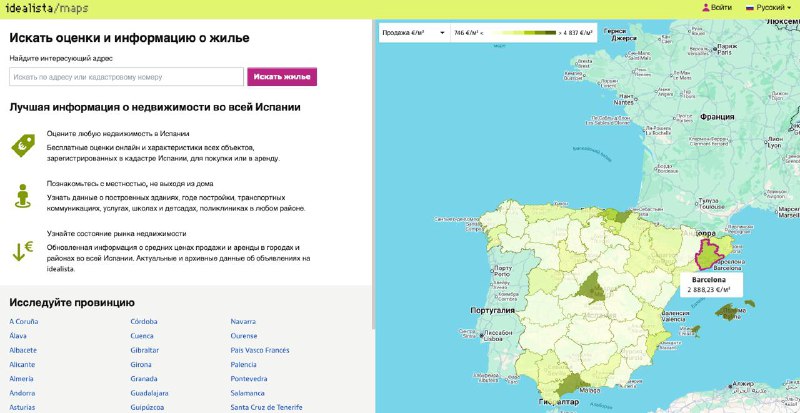Screen dimensions: 800x413
Task: Expand the Русский language selector arrow
Action: coord(788,7)
